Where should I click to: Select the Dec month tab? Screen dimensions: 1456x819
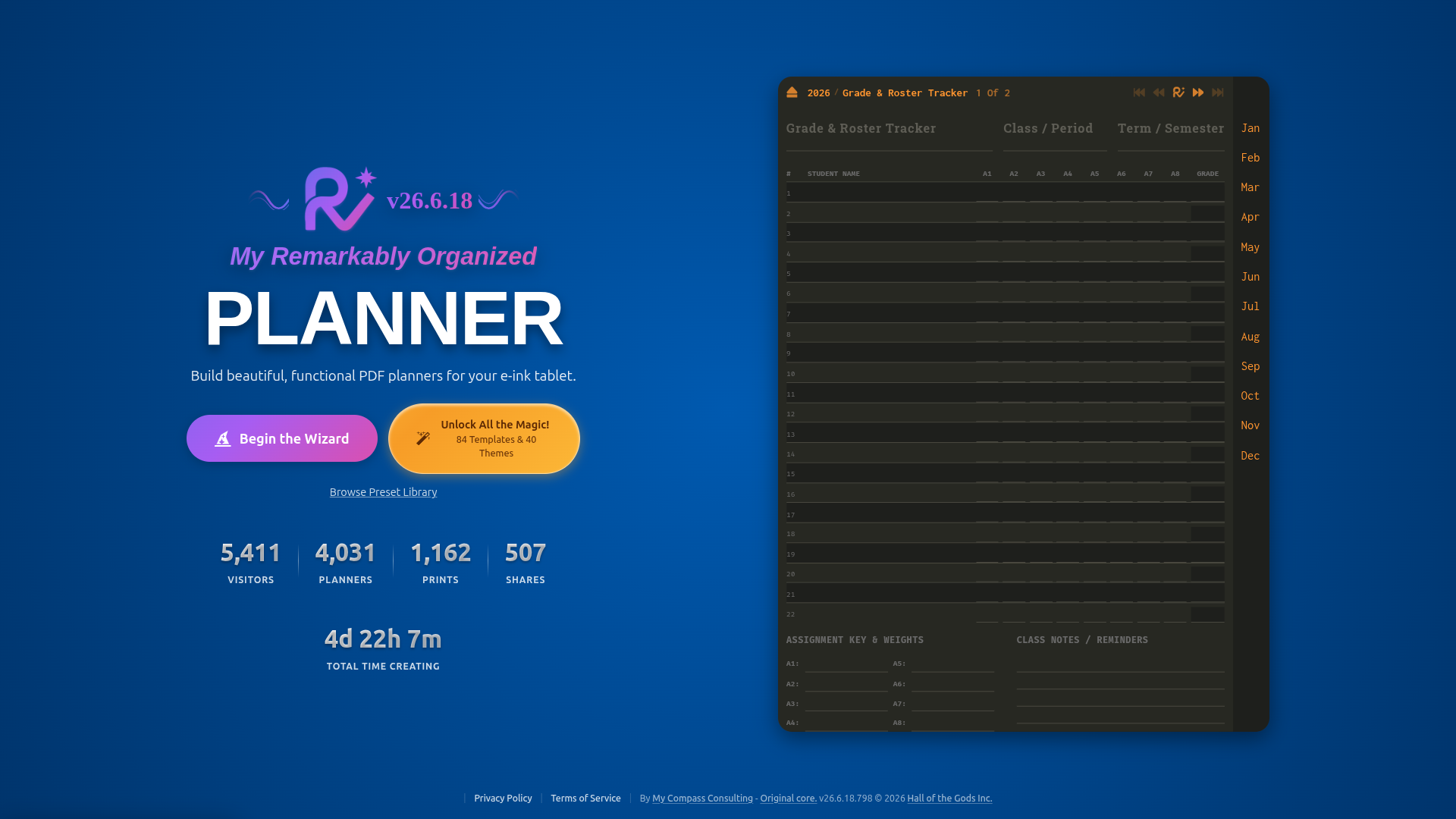coord(1250,456)
